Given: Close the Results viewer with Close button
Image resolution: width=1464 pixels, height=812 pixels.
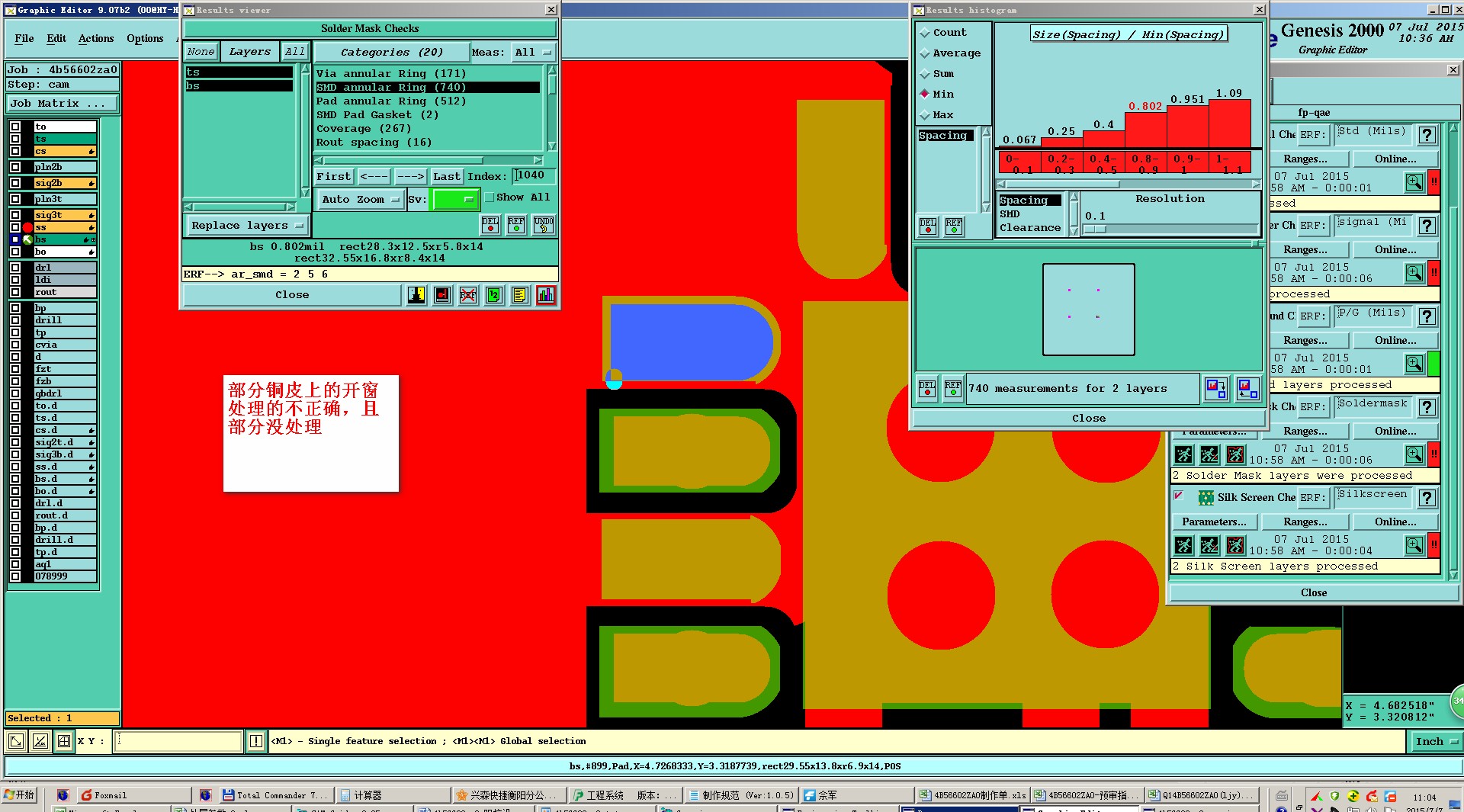Looking at the screenshot, I should pyautogui.click(x=292, y=295).
